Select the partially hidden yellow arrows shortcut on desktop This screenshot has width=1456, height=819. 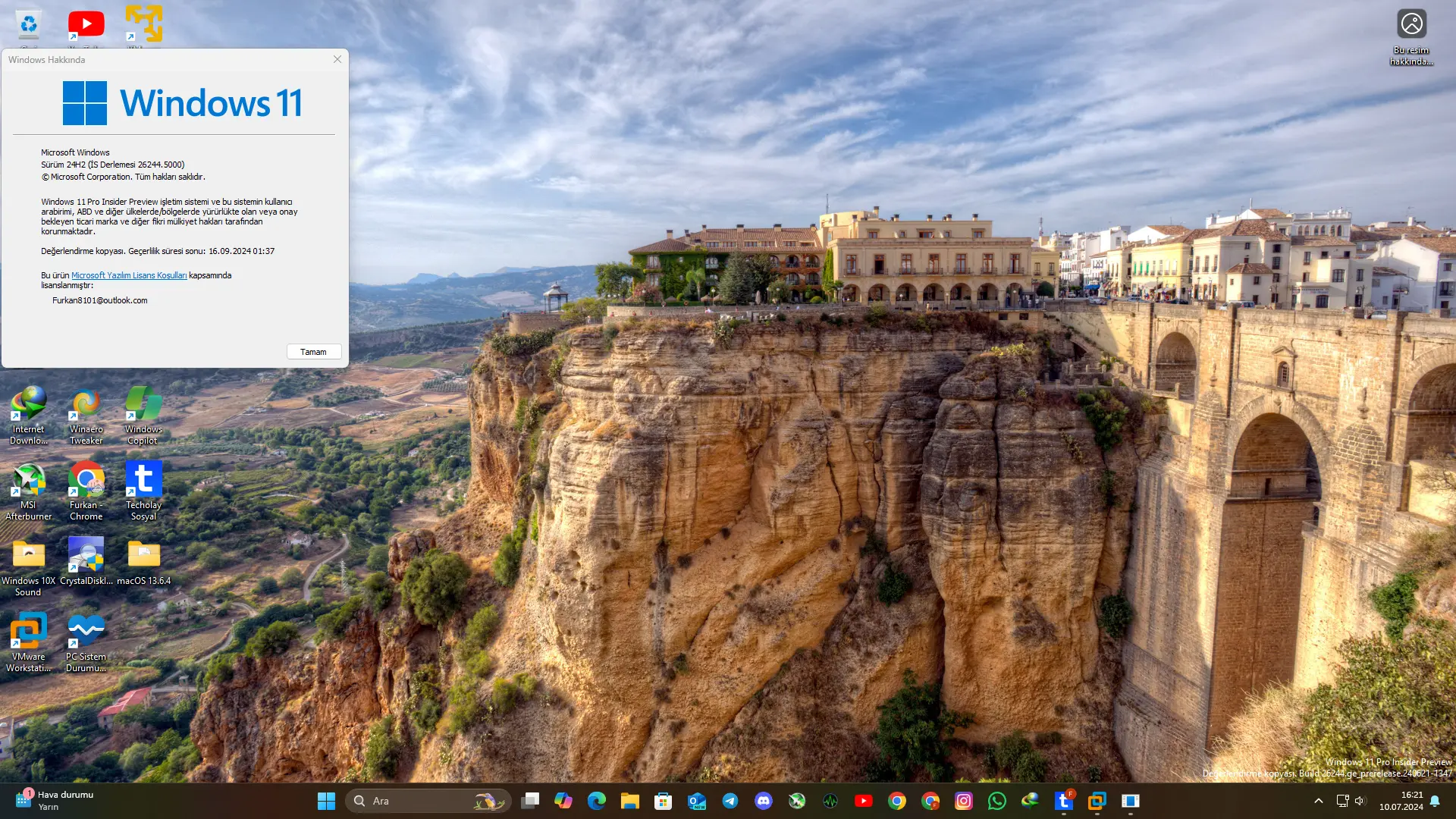tap(143, 26)
